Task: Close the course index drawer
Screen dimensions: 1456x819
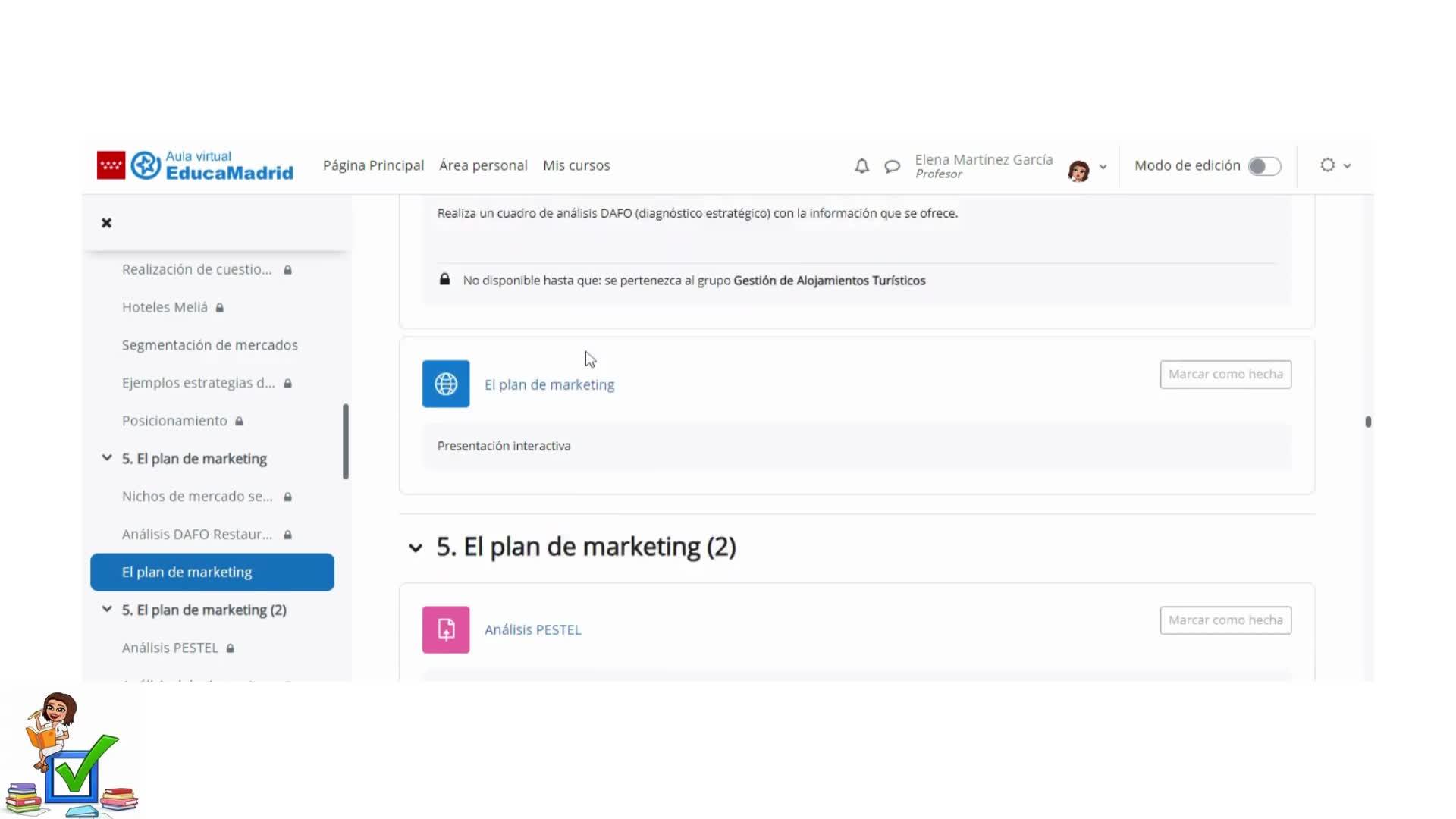Action: (x=107, y=223)
